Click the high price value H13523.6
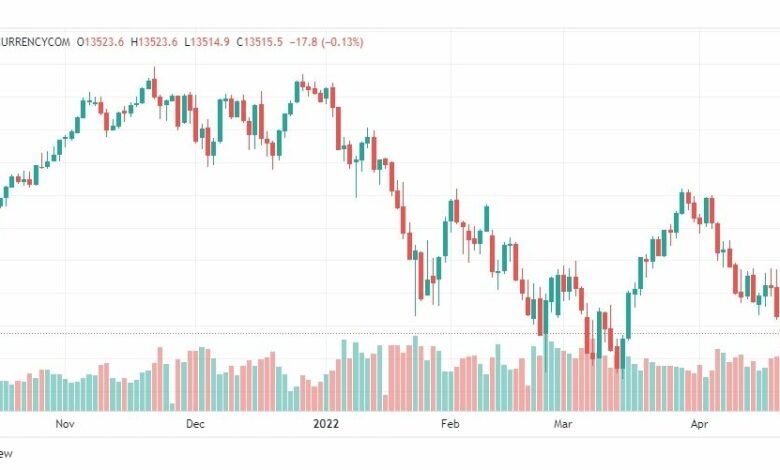 click(154, 42)
